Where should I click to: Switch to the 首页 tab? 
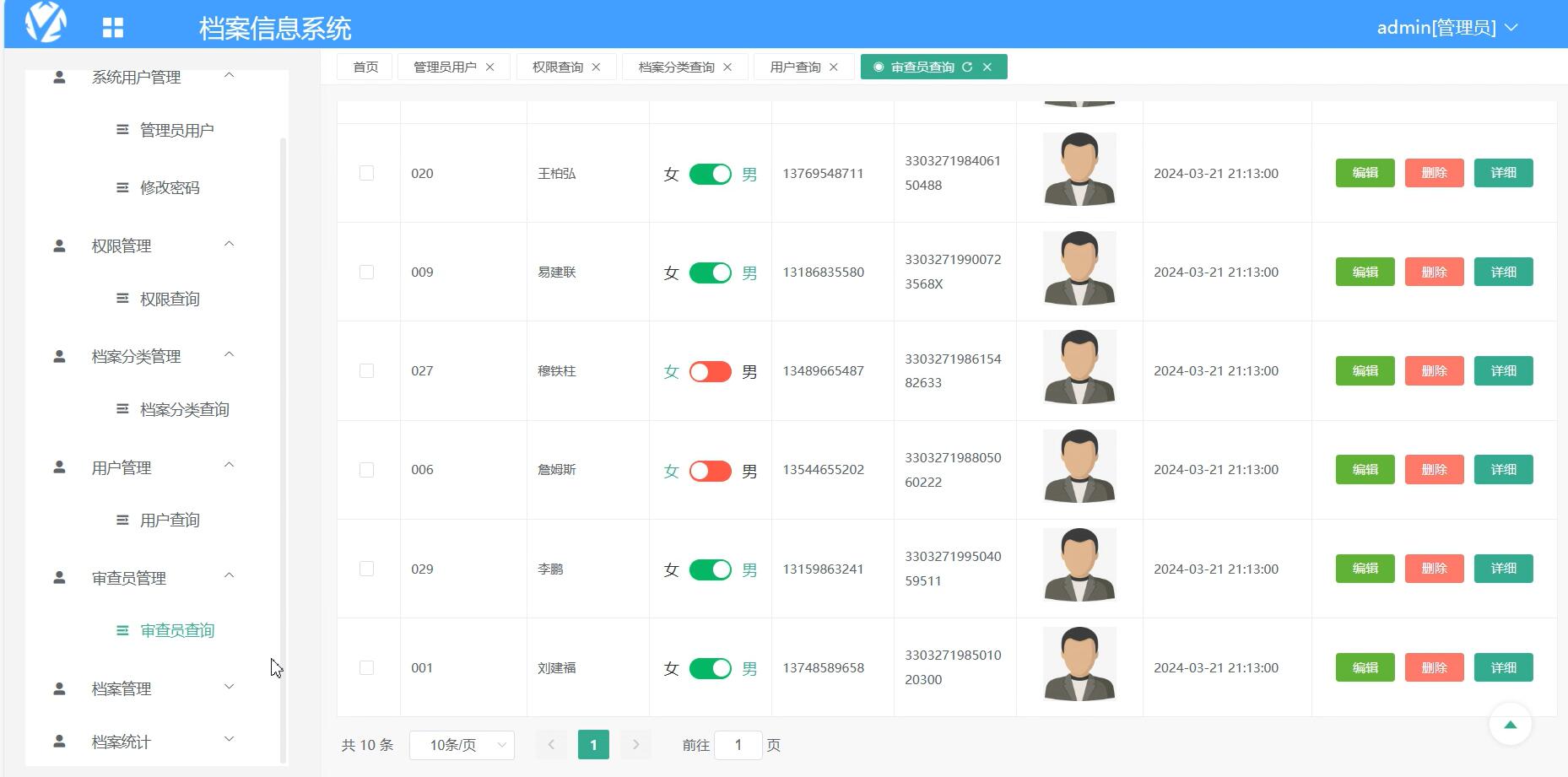[x=365, y=67]
